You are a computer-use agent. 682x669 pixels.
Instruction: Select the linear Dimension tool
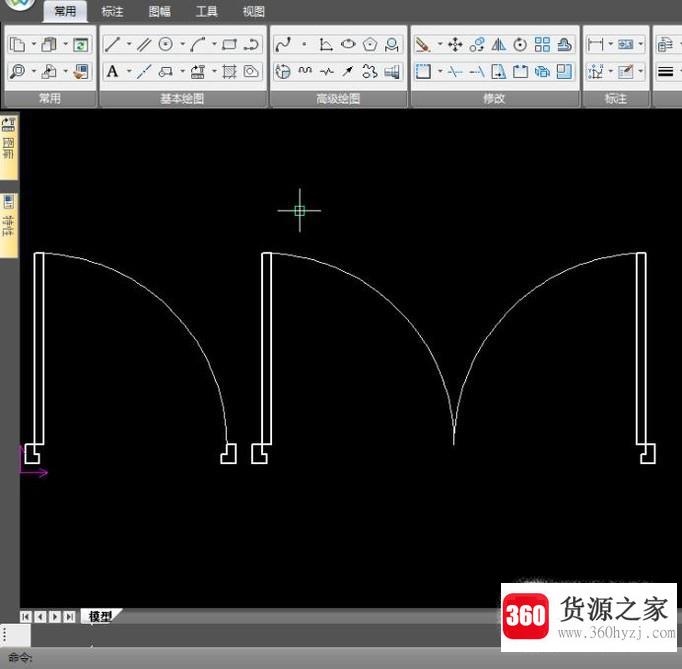pos(595,44)
